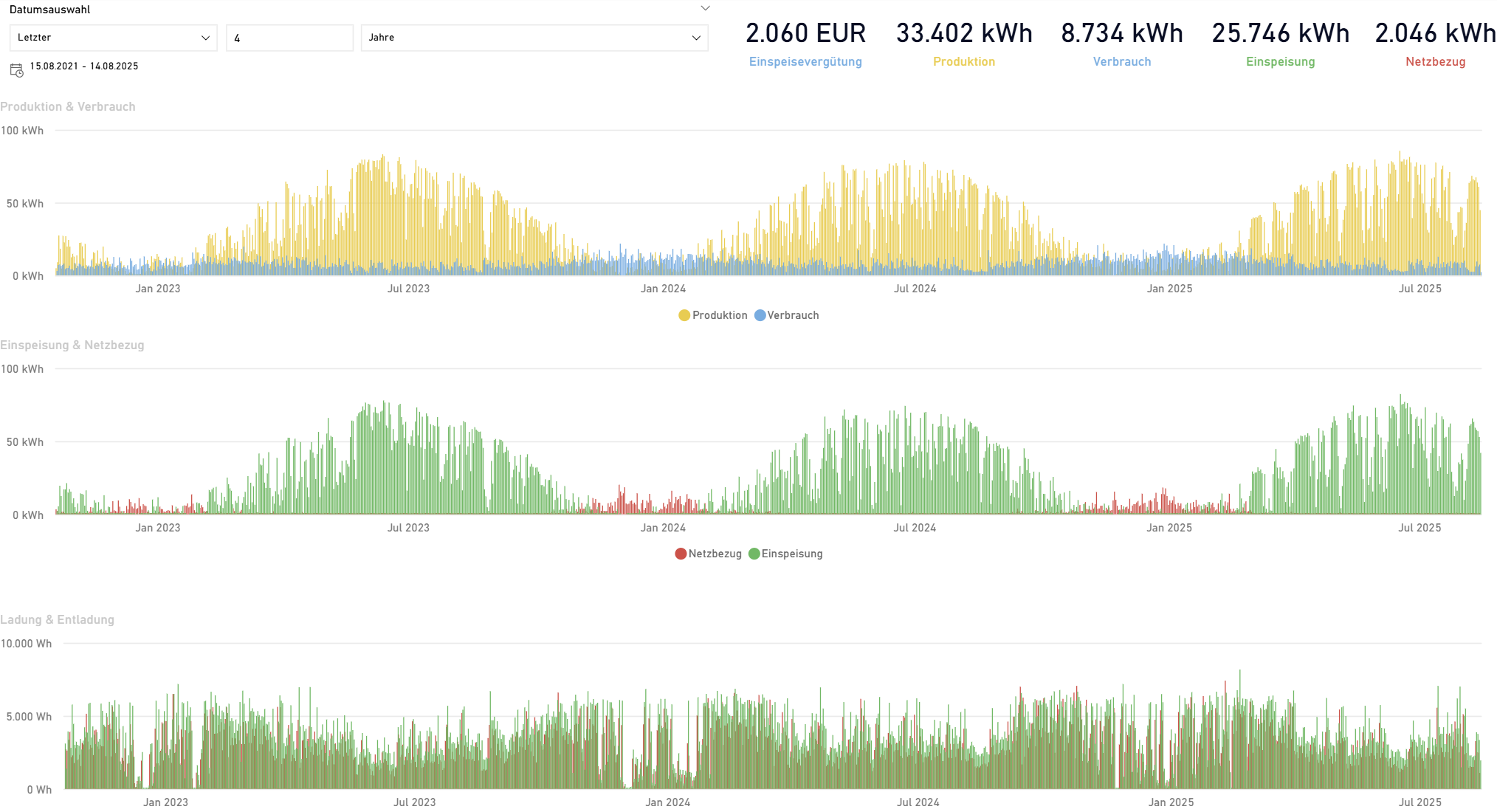
Task: Click the Ladung & Entladung chart title
Action: 58,619
